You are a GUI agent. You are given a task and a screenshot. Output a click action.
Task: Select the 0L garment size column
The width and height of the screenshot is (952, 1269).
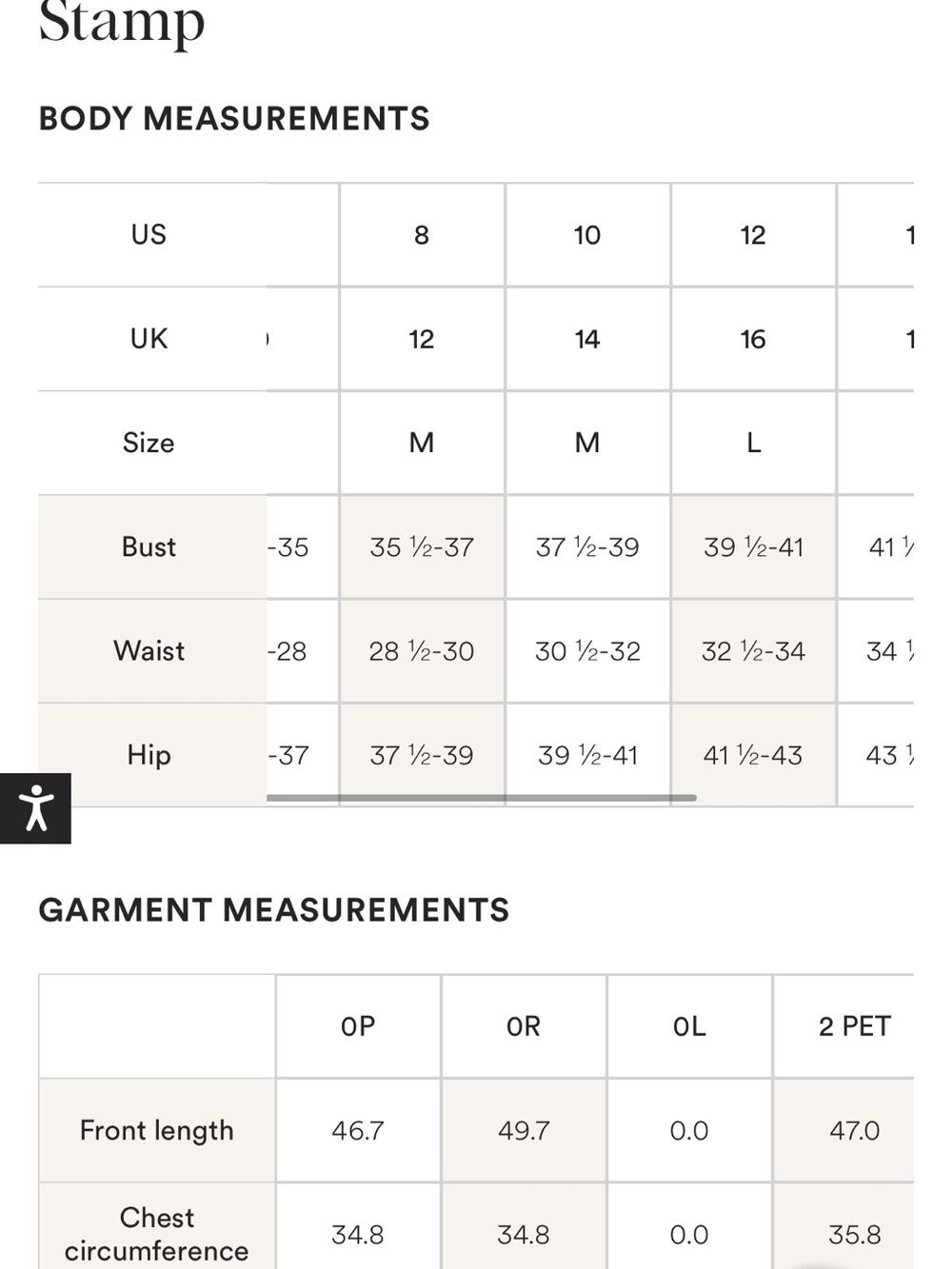(689, 1026)
